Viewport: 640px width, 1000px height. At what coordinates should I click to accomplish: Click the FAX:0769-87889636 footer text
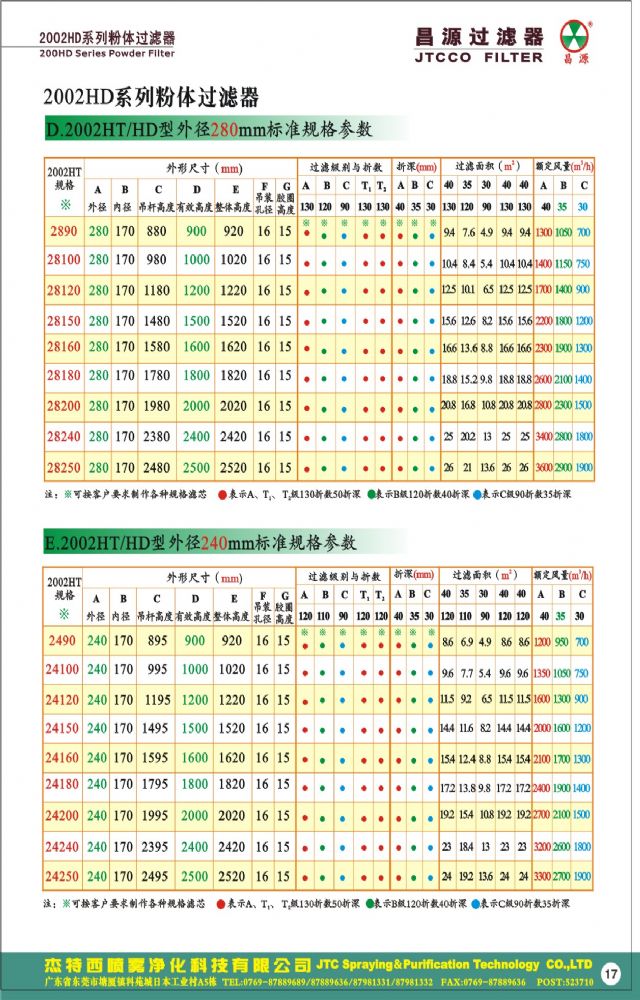click(x=485, y=982)
